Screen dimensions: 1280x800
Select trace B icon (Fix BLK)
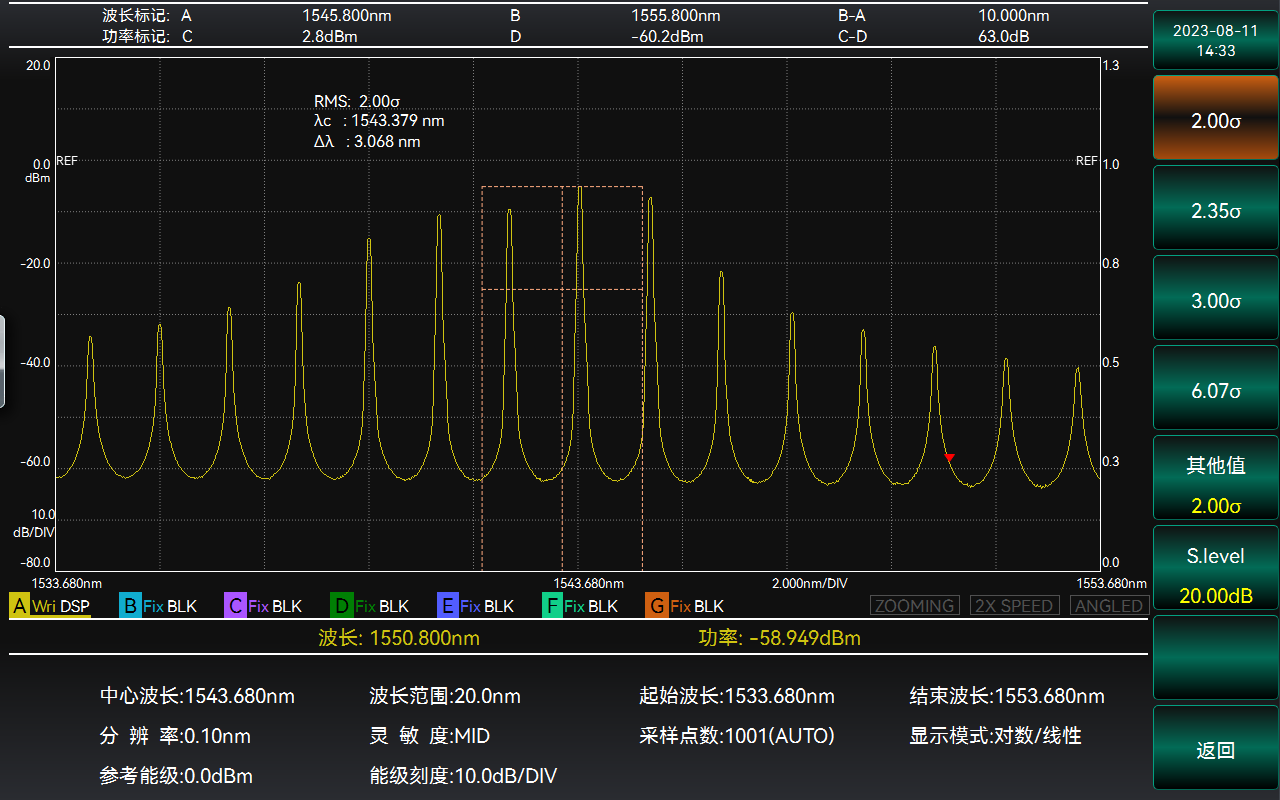[130, 606]
